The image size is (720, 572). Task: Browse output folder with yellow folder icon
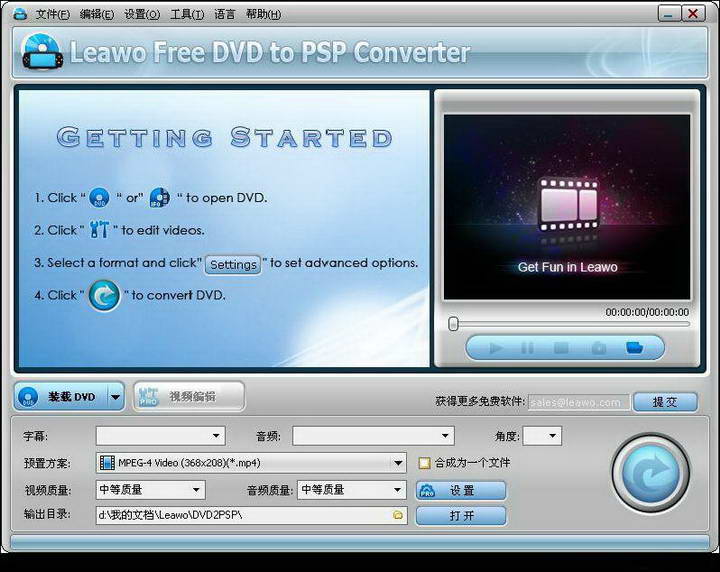[398, 516]
